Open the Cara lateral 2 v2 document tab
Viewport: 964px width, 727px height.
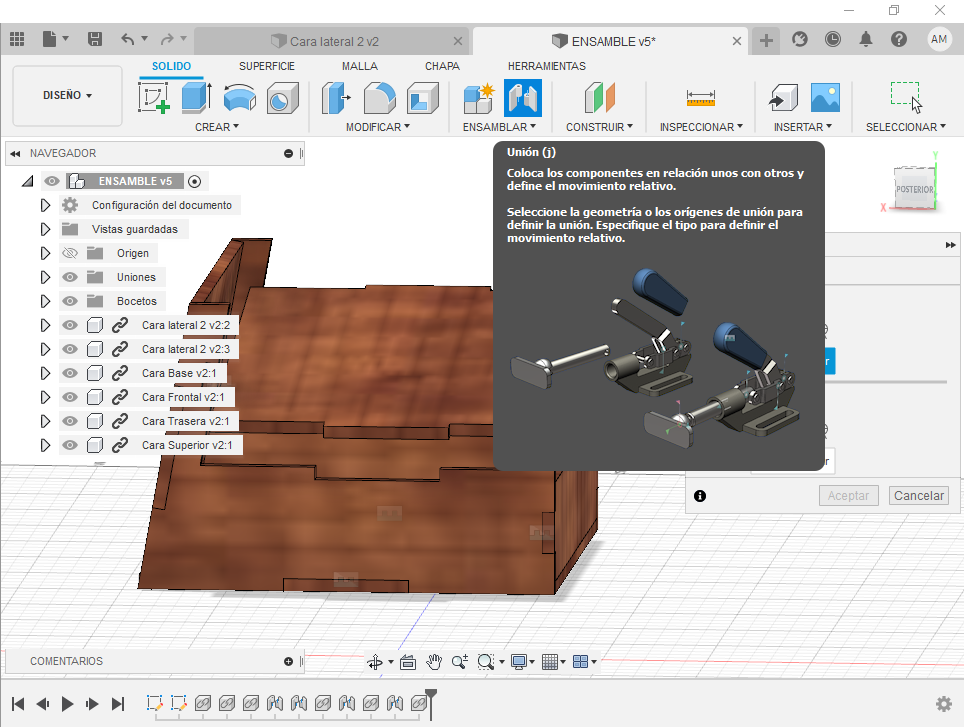pyautogui.click(x=333, y=41)
